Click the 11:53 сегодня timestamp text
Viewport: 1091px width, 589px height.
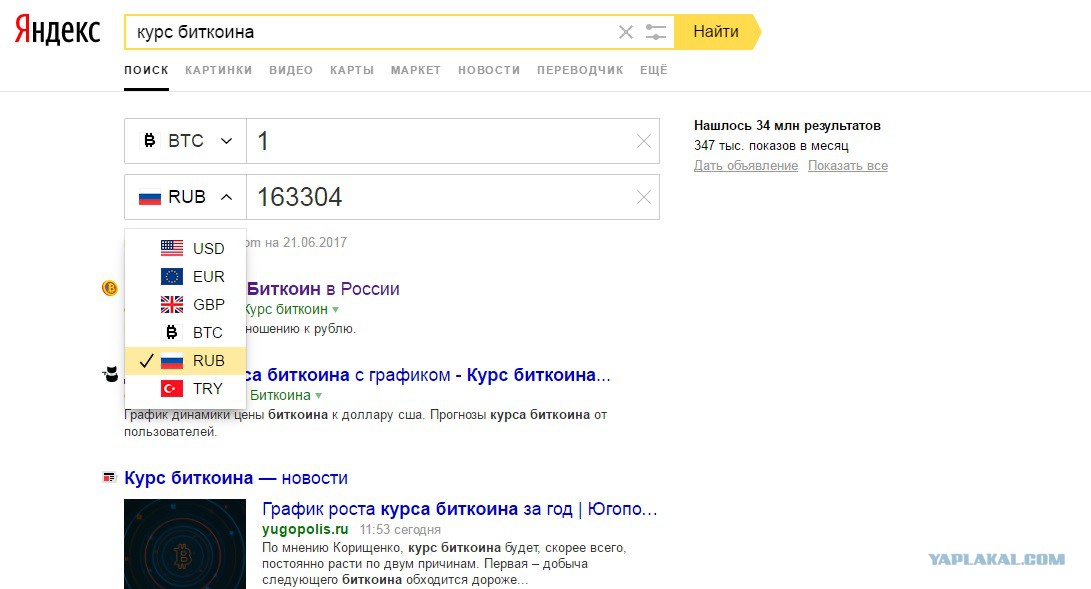(400, 530)
